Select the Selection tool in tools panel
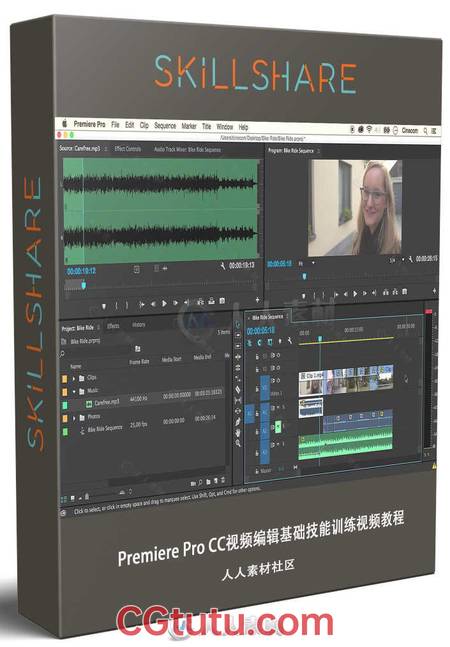 tap(238, 325)
